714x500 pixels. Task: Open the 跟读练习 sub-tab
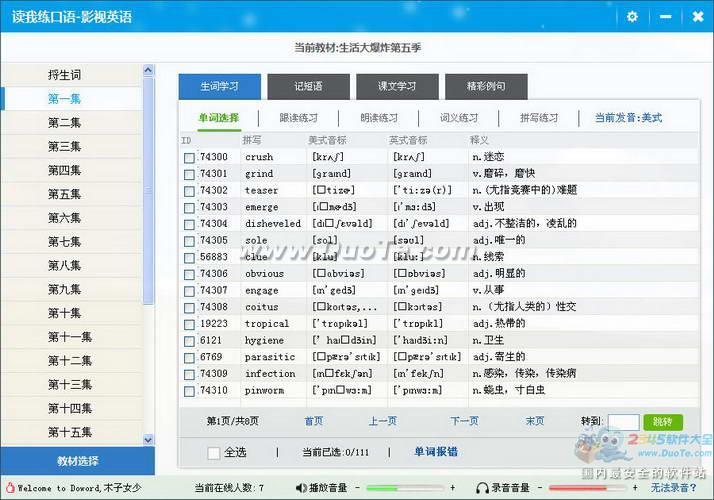click(299, 118)
